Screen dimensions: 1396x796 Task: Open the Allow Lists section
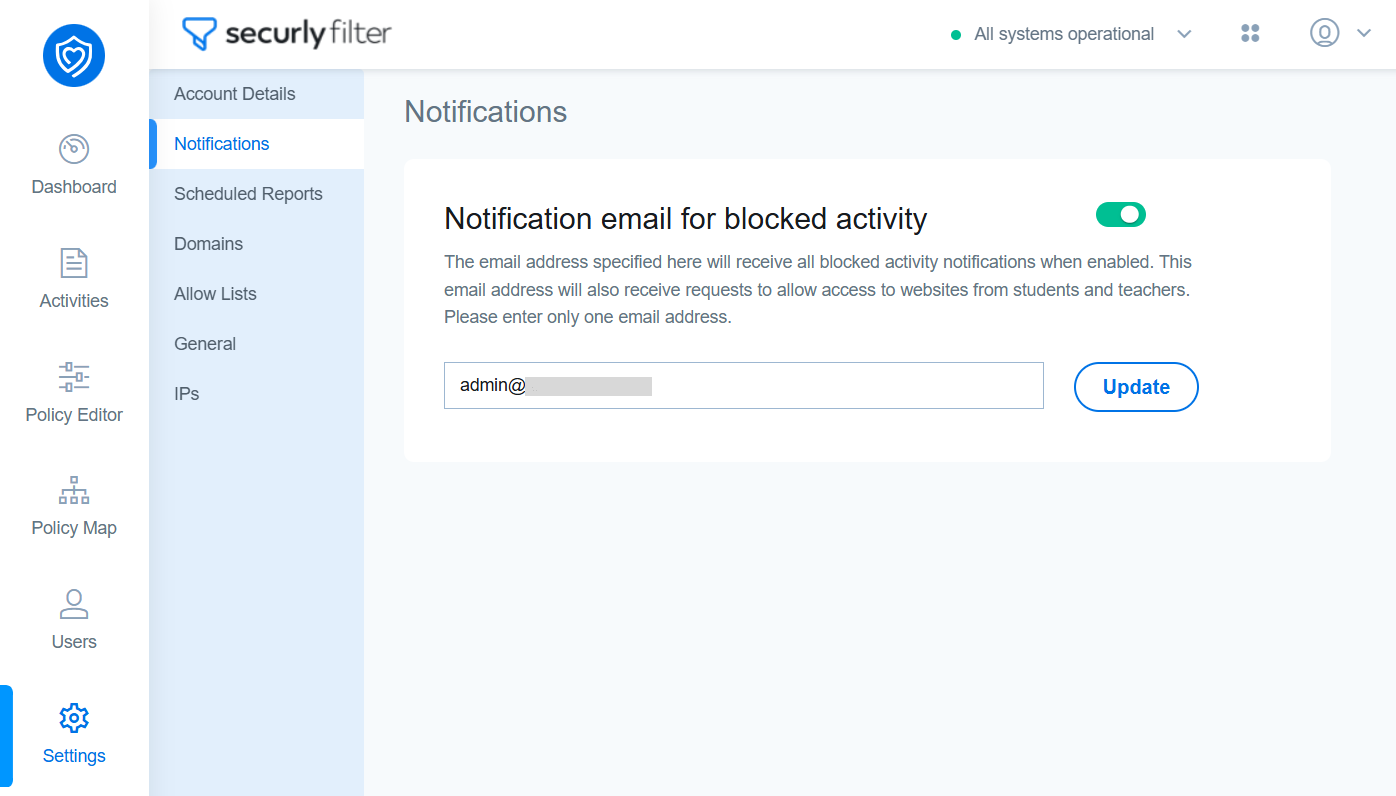(x=215, y=294)
